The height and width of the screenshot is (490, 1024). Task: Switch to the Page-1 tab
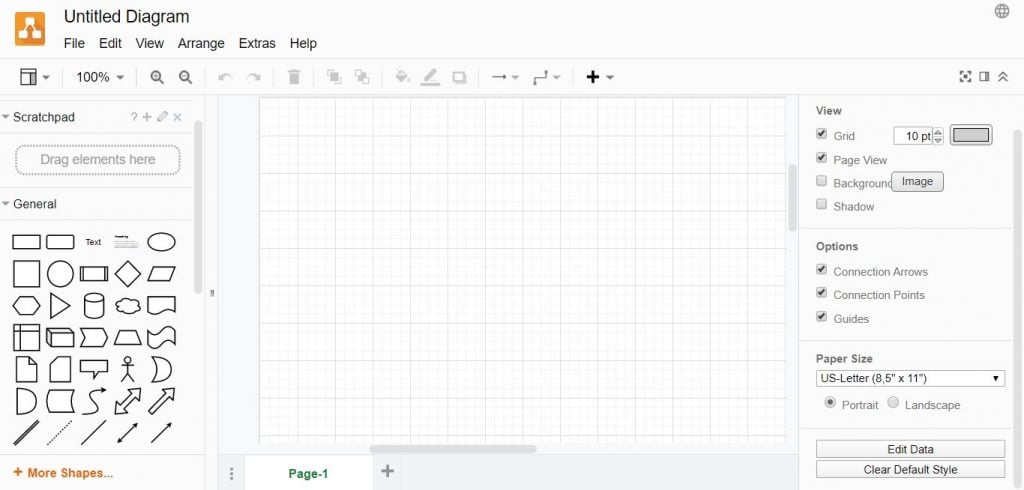coord(308,474)
